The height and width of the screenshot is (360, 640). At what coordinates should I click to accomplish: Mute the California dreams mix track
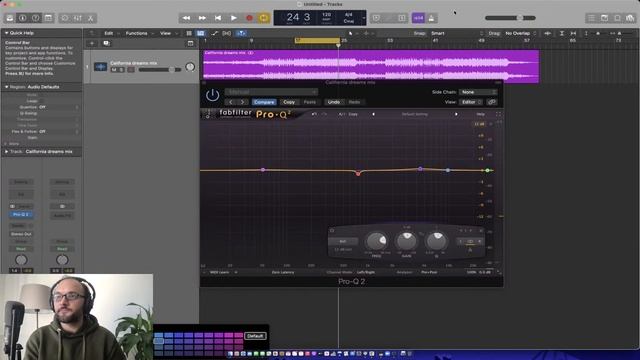[114, 70]
